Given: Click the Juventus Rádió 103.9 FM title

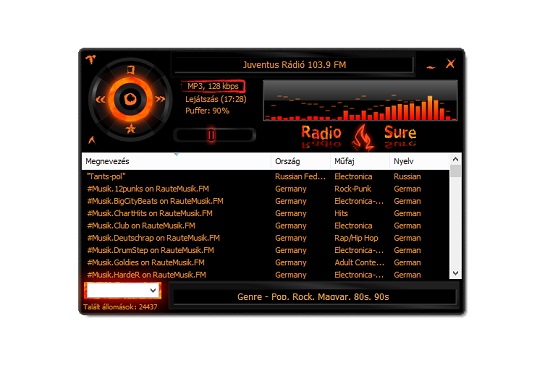Looking at the screenshot, I should click(294, 65).
